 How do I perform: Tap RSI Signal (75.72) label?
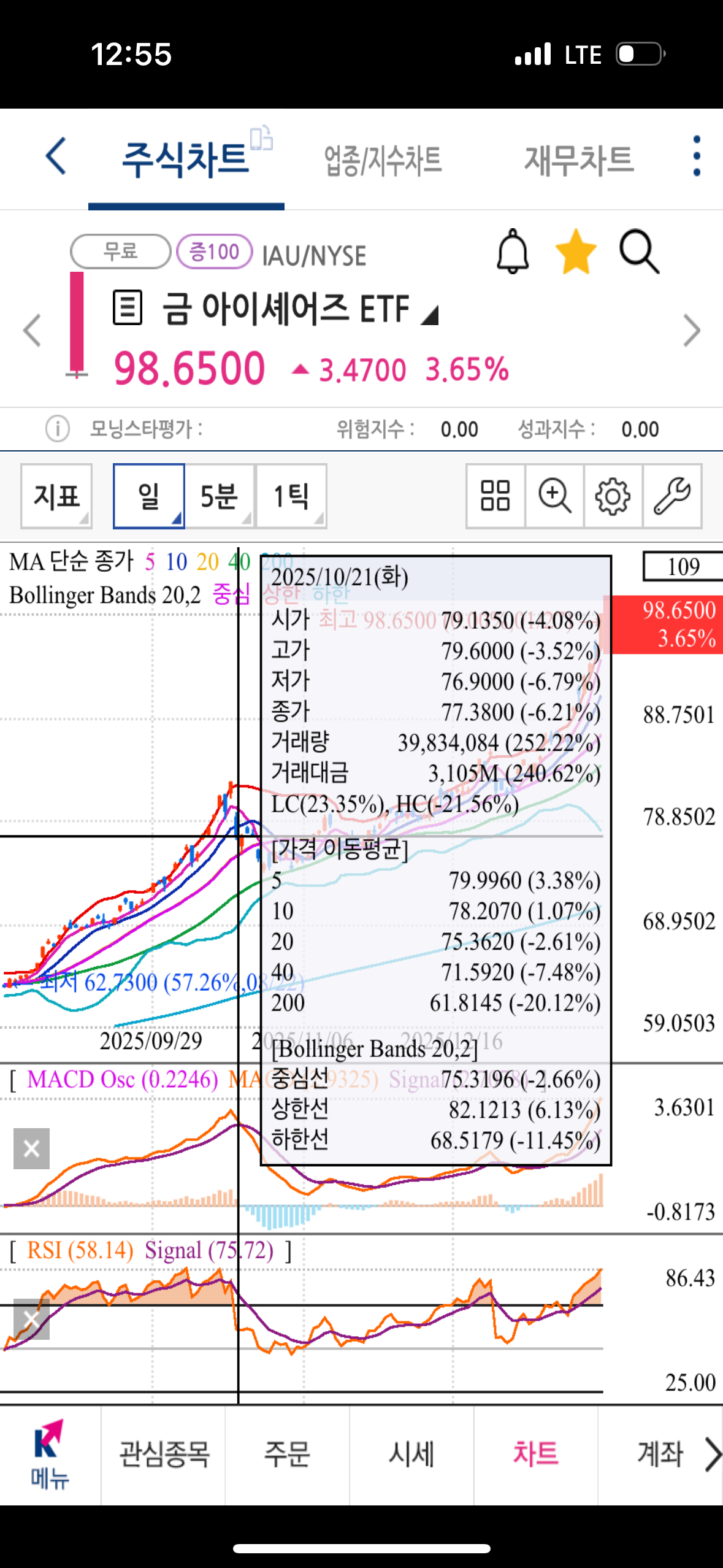point(209,1250)
